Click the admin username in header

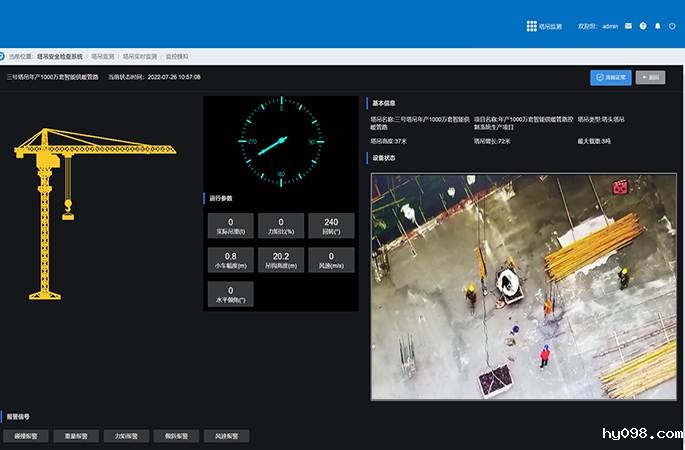(610, 26)
